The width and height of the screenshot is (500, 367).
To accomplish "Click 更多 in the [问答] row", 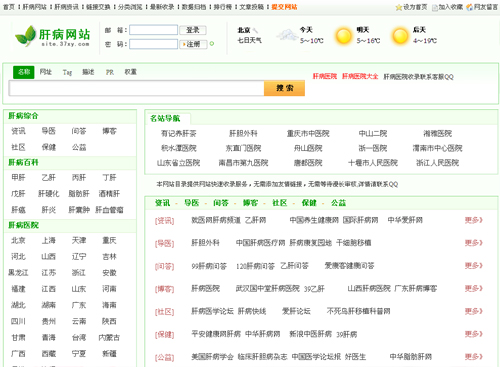I will (474, 266).
